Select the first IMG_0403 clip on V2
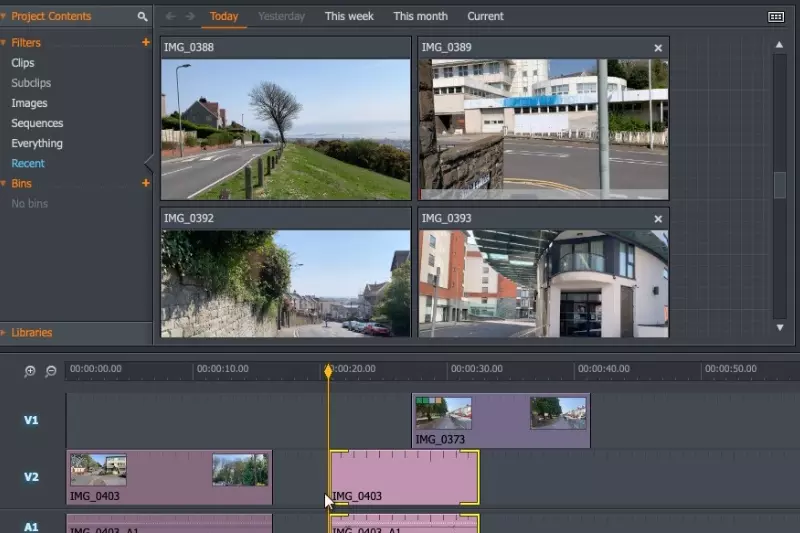Screen dimensions: 800x533 (169, 477)
